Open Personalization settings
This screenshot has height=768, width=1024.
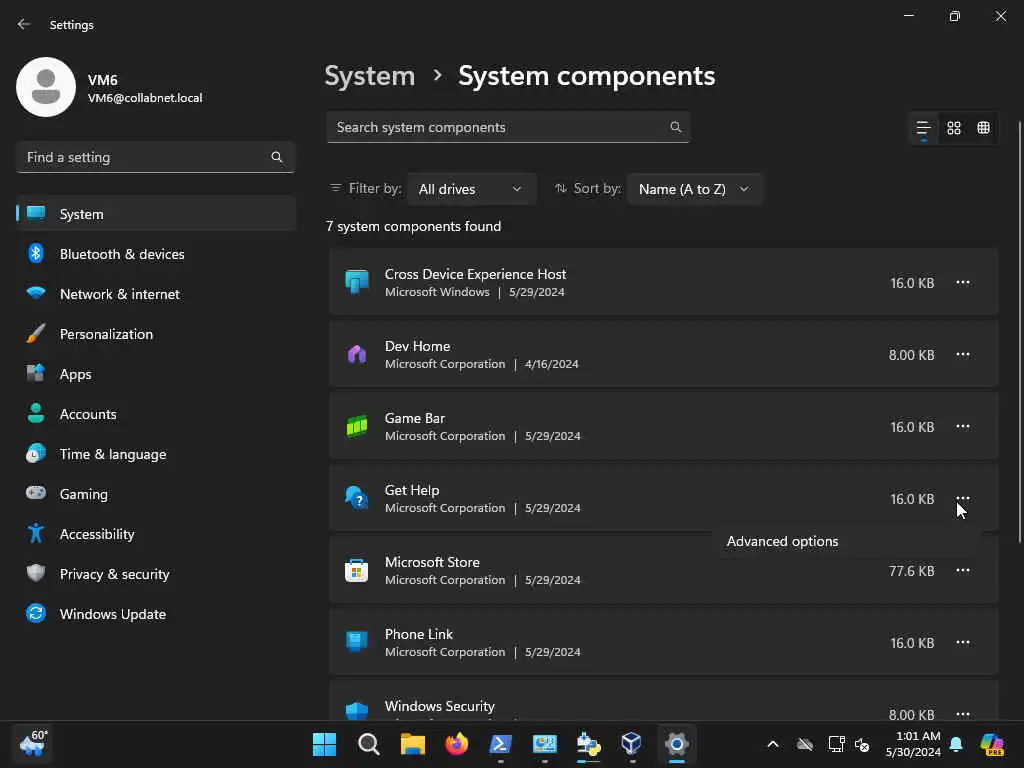[x=155, y=334]
